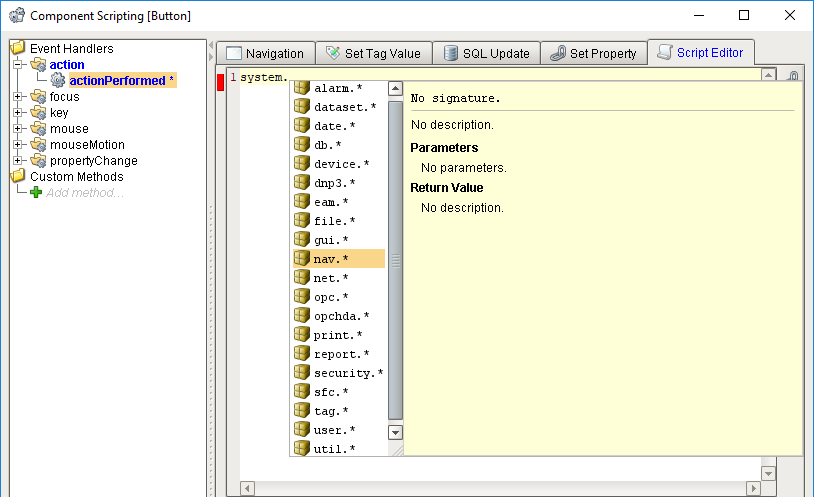Switch to the Navigation tab
Viewport: 814px width, 497px height.
tap(265, 53)
